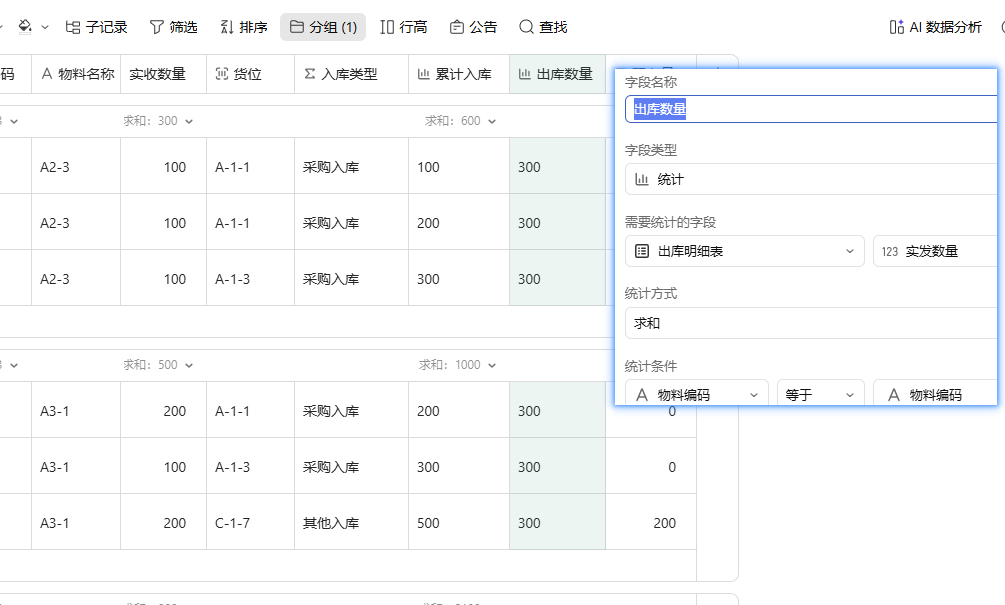Edit the 字段名称 input containing 出库数量

click(x=811, y=109)
